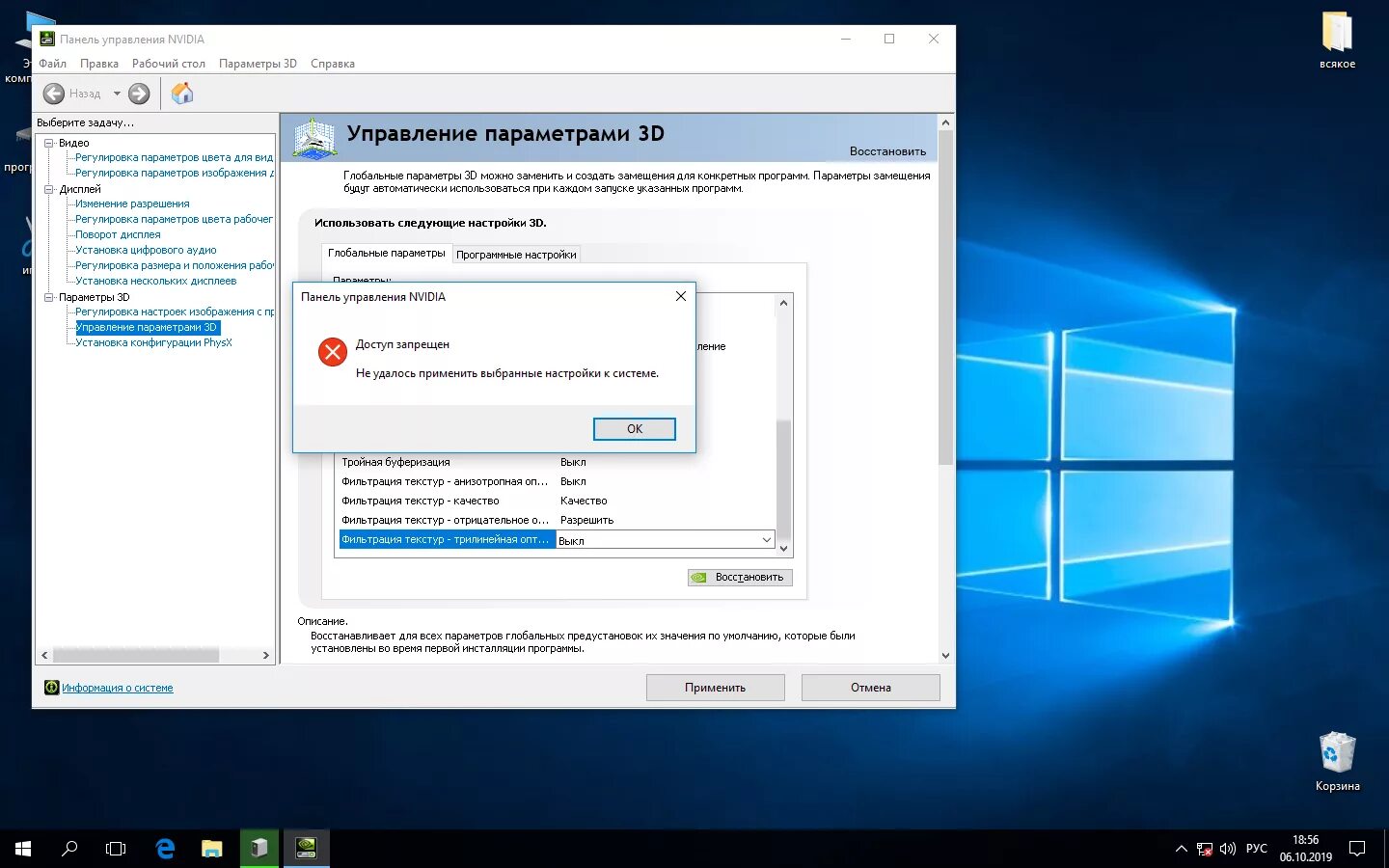Click the network status tray icon
The width and height of the screenshot is (1389, 868).
coord(1205,849)
